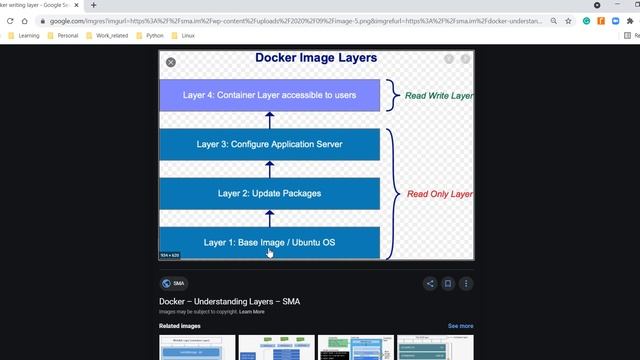The width and height of the screenshot is (640, 360).
Task: Open the second related image thumbnail
Action: coord(277,347)
